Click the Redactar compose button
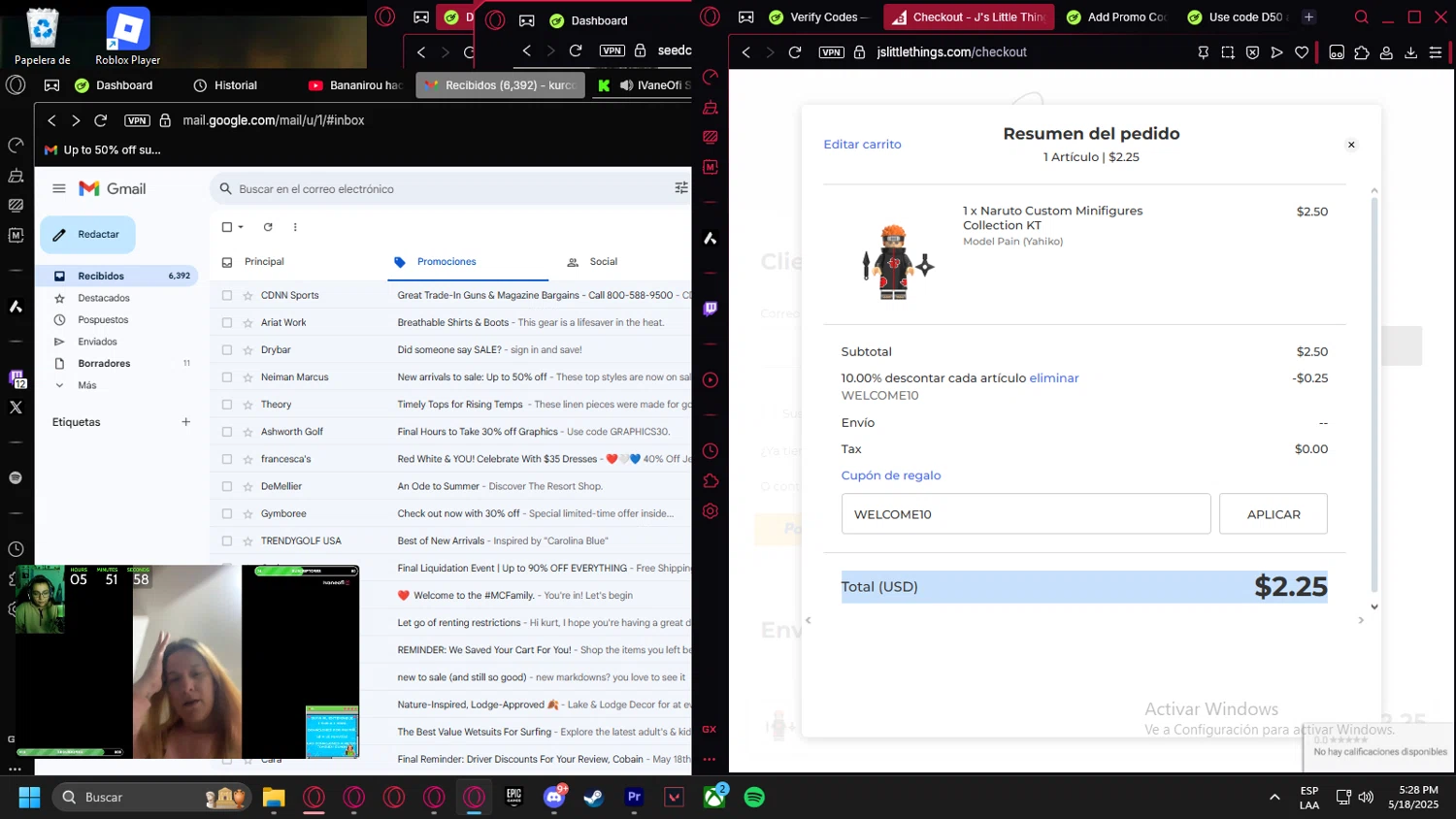This screenshot has height=819, width=1456. pos(87,235)
